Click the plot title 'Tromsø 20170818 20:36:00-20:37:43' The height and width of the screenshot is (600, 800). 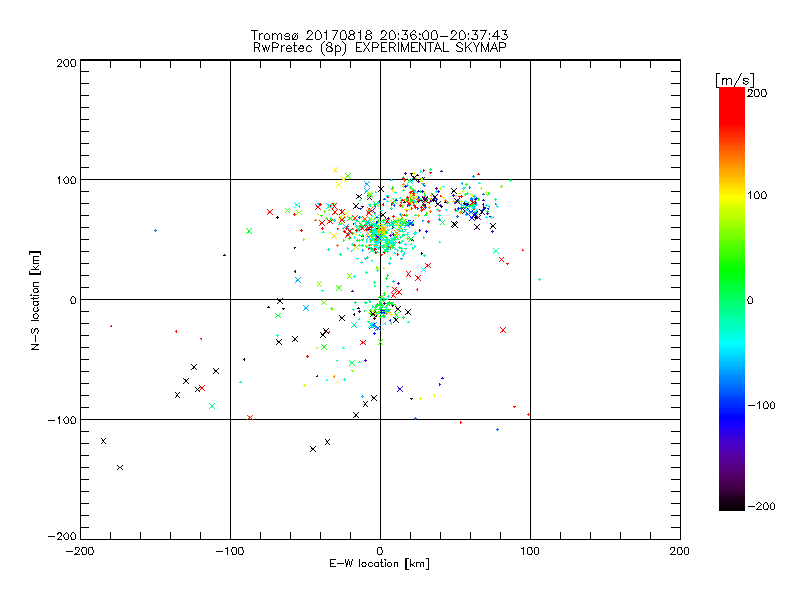tap(379, 35)
